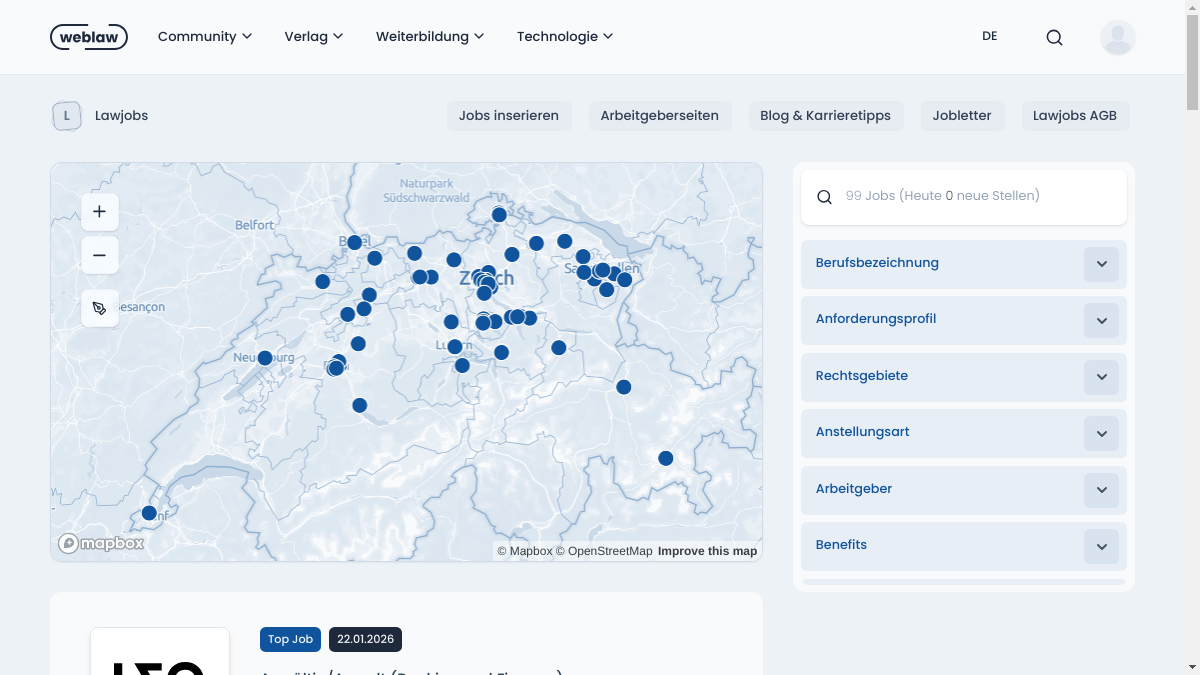Click the Mapbox logo on map
Viewport: 1200px width, 675px height.
101,543
